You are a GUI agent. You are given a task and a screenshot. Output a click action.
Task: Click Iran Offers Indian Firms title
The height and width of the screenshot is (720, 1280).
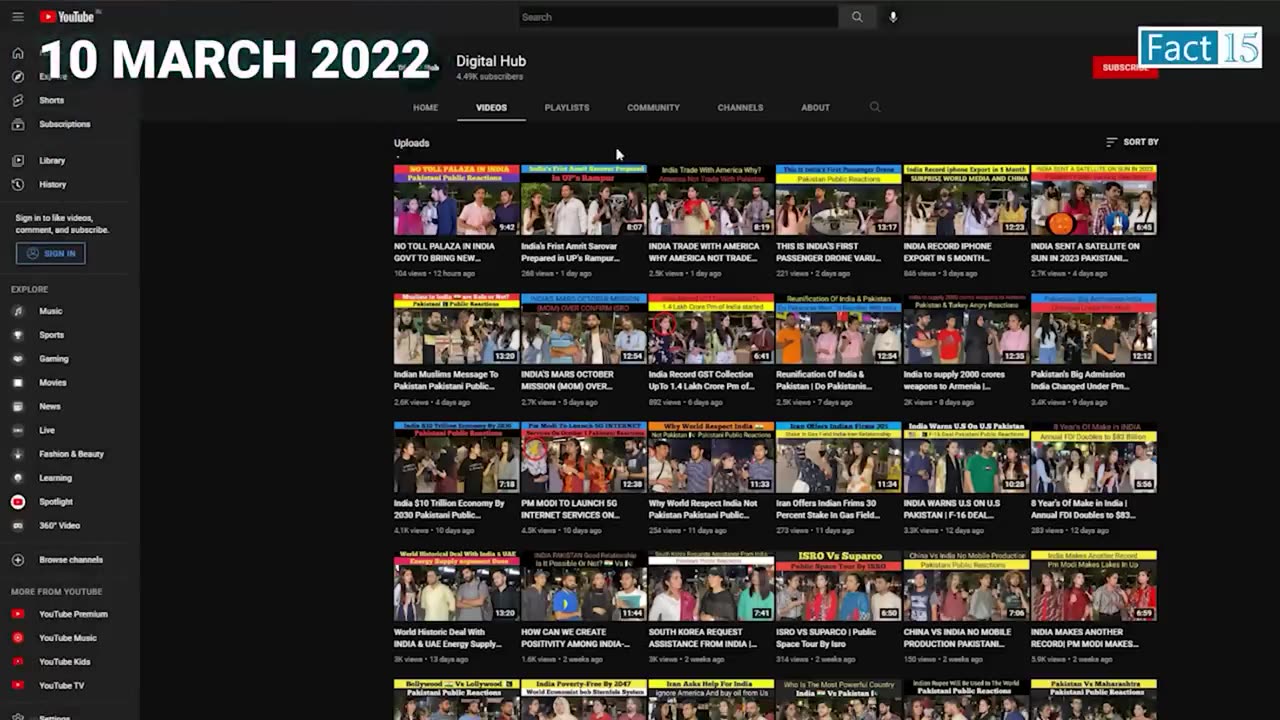(x=828, y=509)
